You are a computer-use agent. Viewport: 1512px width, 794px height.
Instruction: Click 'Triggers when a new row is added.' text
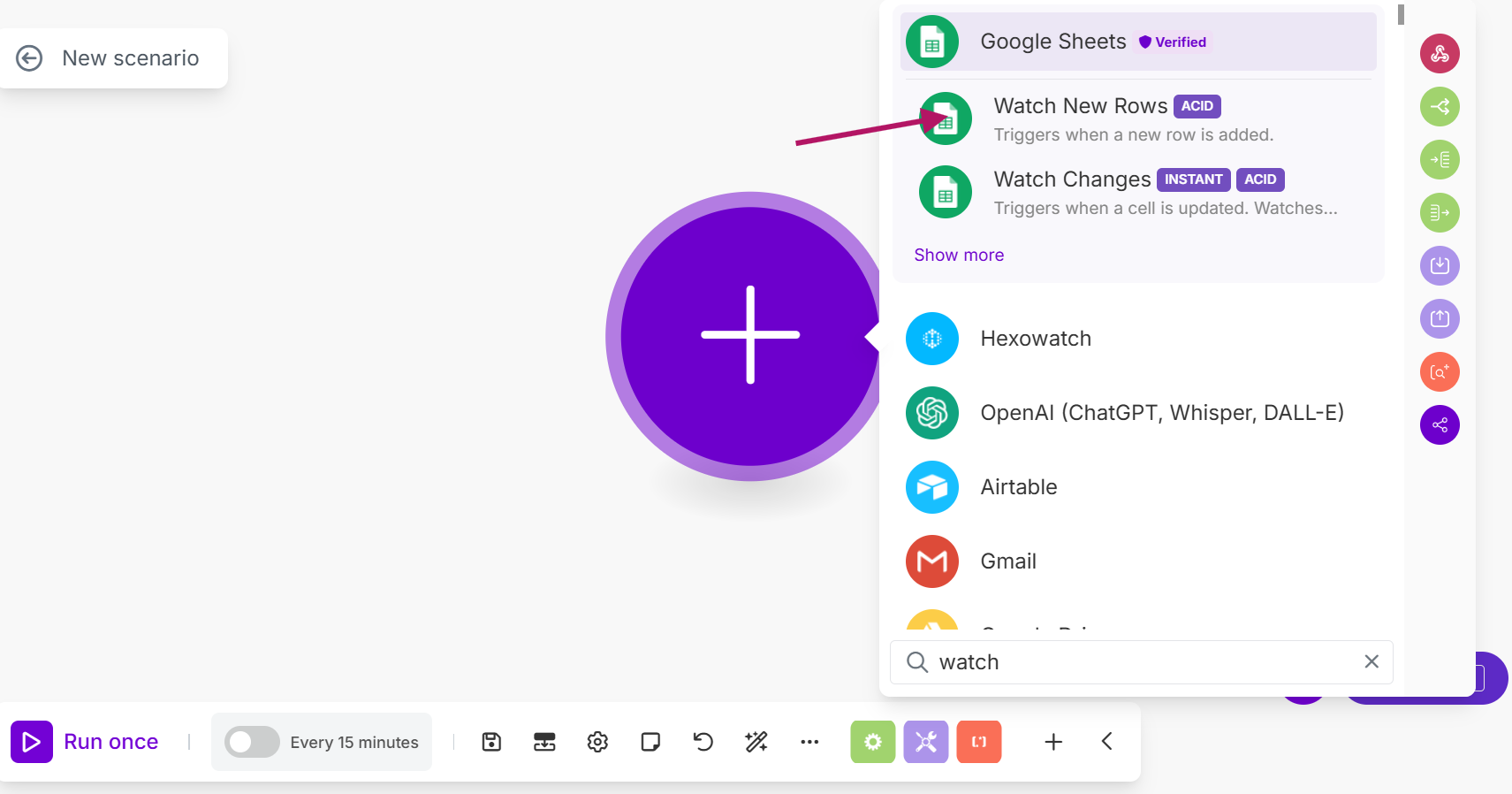click(1134, 135)
